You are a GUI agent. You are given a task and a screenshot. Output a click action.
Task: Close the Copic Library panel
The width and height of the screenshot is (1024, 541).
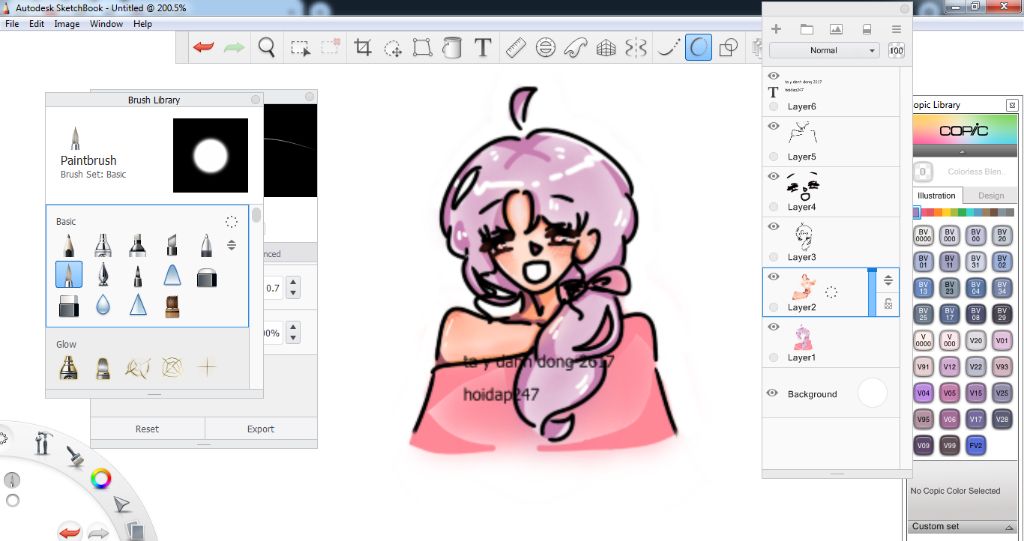[1012, 105]
